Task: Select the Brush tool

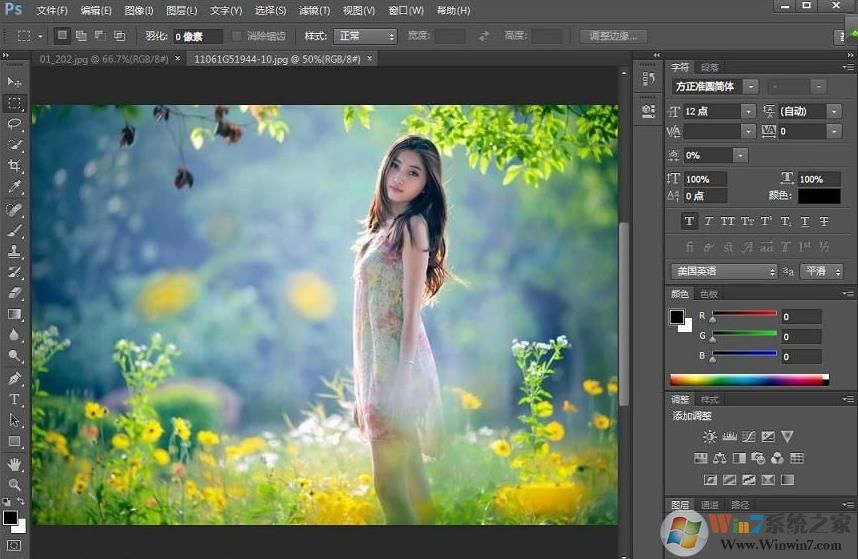Action: pyautogui.click(x=14, y=230)
